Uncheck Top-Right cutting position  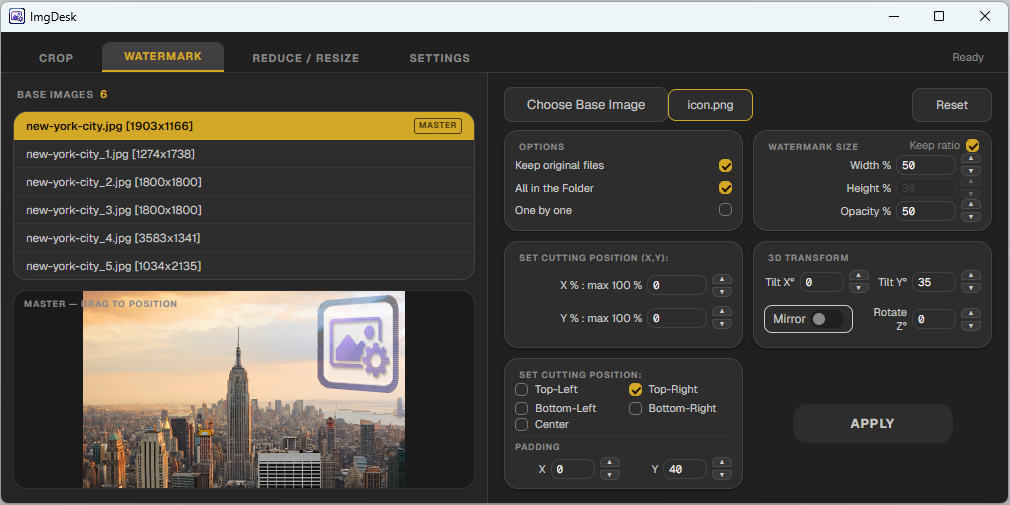pyautogui.click(x=636, y=390)
